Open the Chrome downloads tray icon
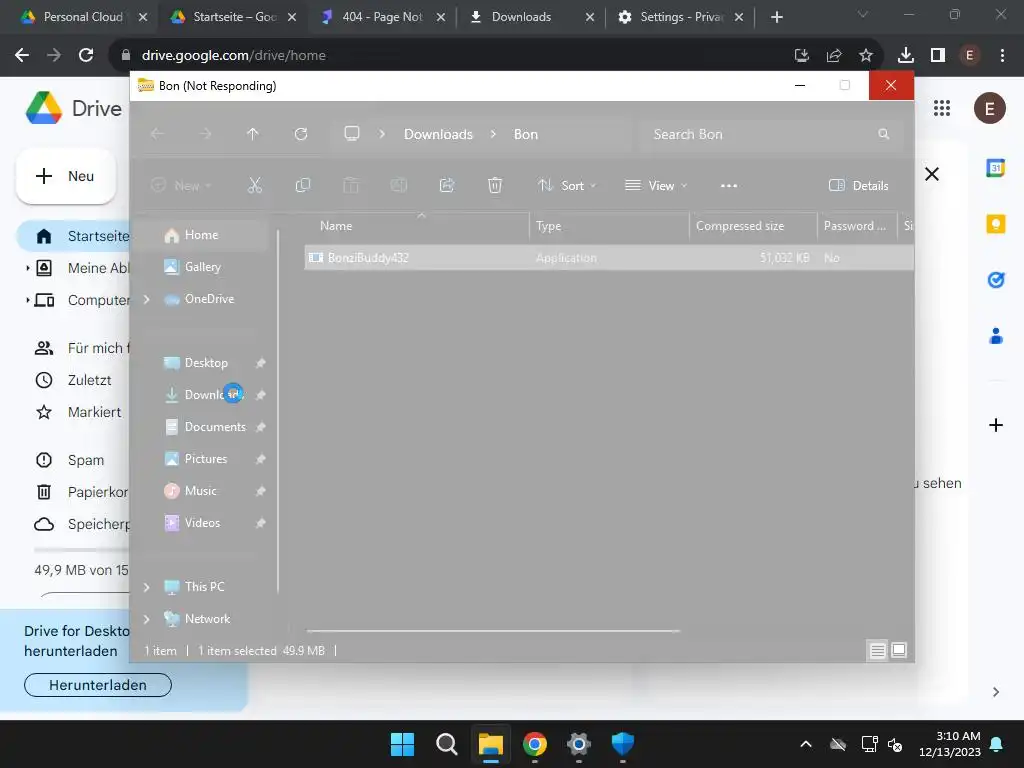The image size is (1024, 768). click(x=906, y=56)
